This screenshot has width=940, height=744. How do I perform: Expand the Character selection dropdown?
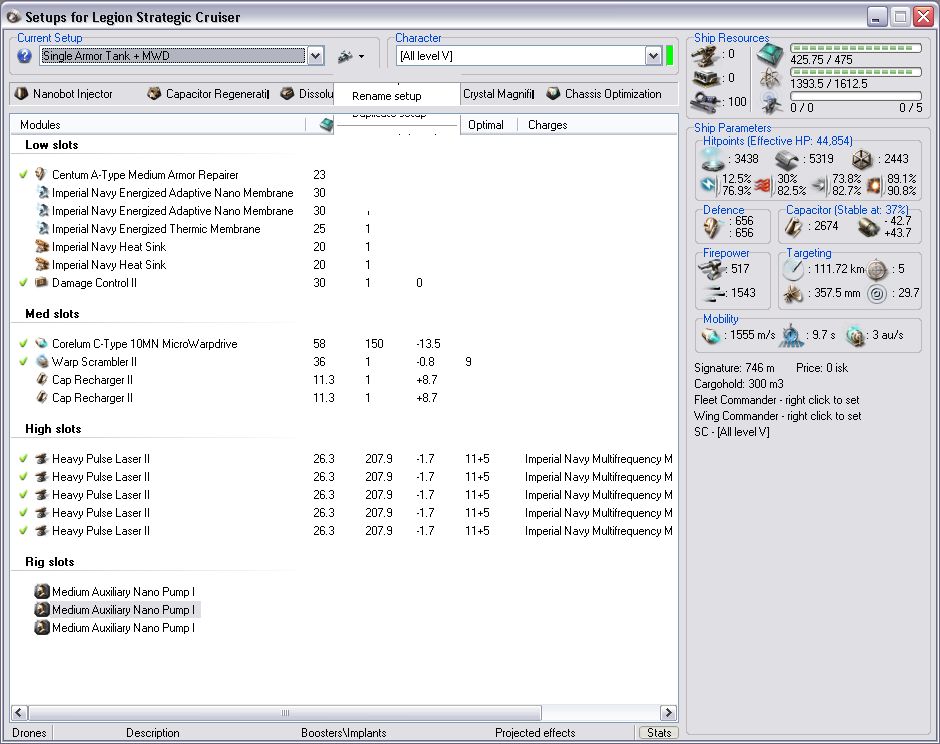click(x=653, y=56)
